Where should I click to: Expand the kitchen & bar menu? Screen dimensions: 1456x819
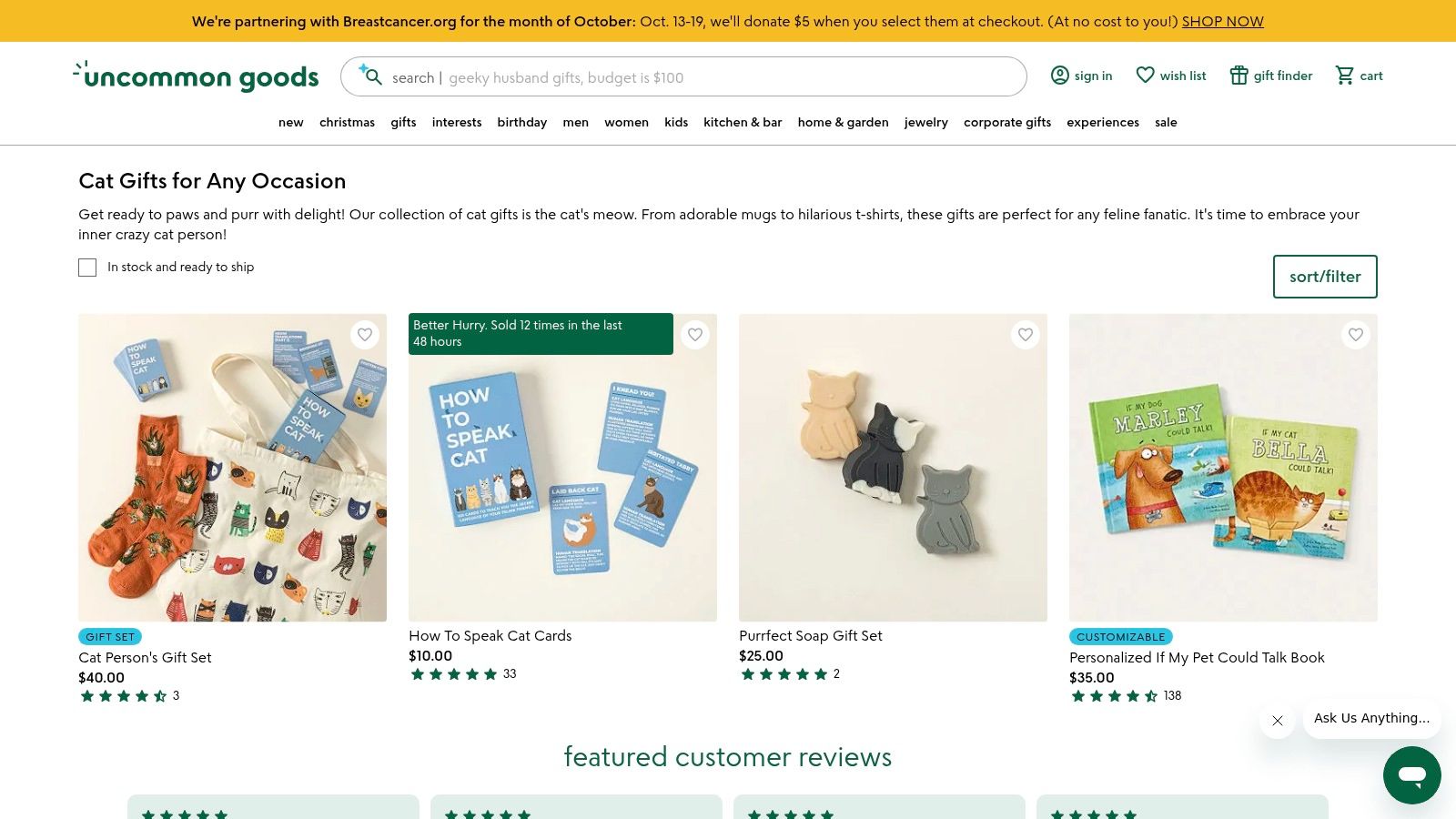pyautogui.click(x=743, y=122)
